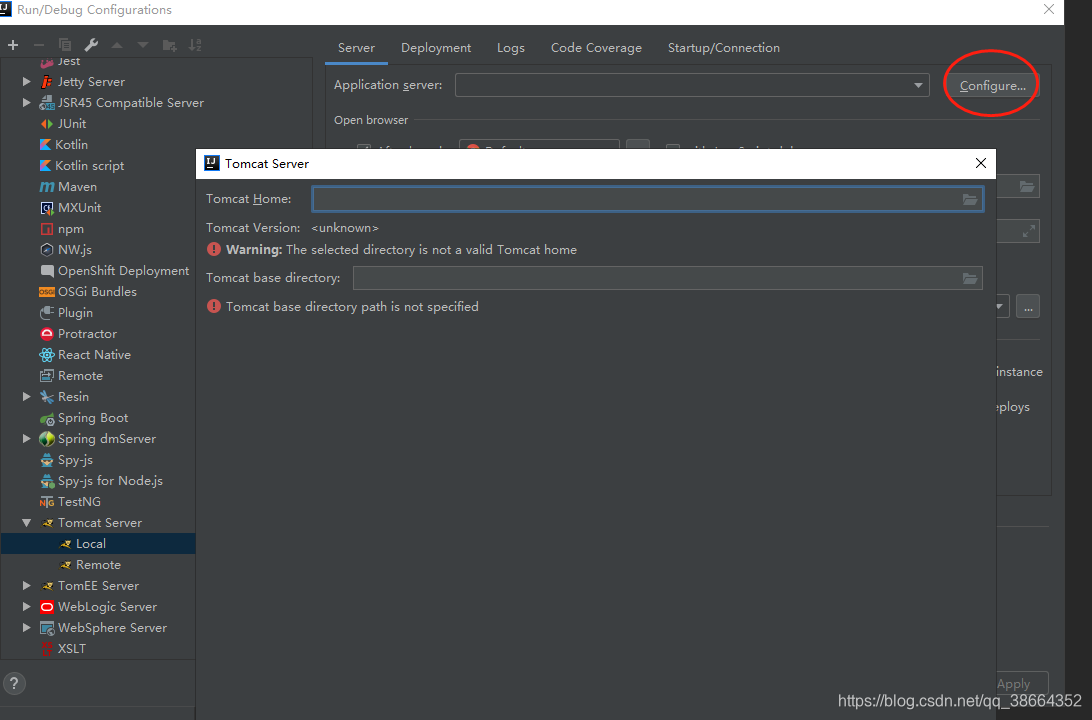Click the TestNG icon
The width and height of the screenshot is (1092, 720).
[47, 502]
